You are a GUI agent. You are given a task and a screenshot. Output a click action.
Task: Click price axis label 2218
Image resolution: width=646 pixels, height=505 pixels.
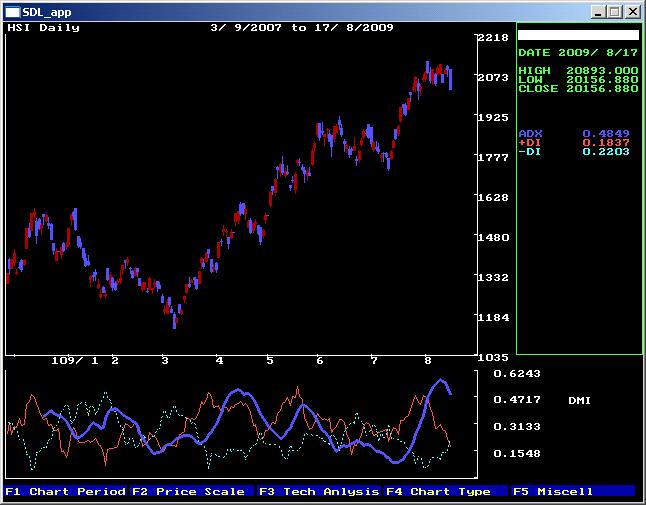click(493, 37)
